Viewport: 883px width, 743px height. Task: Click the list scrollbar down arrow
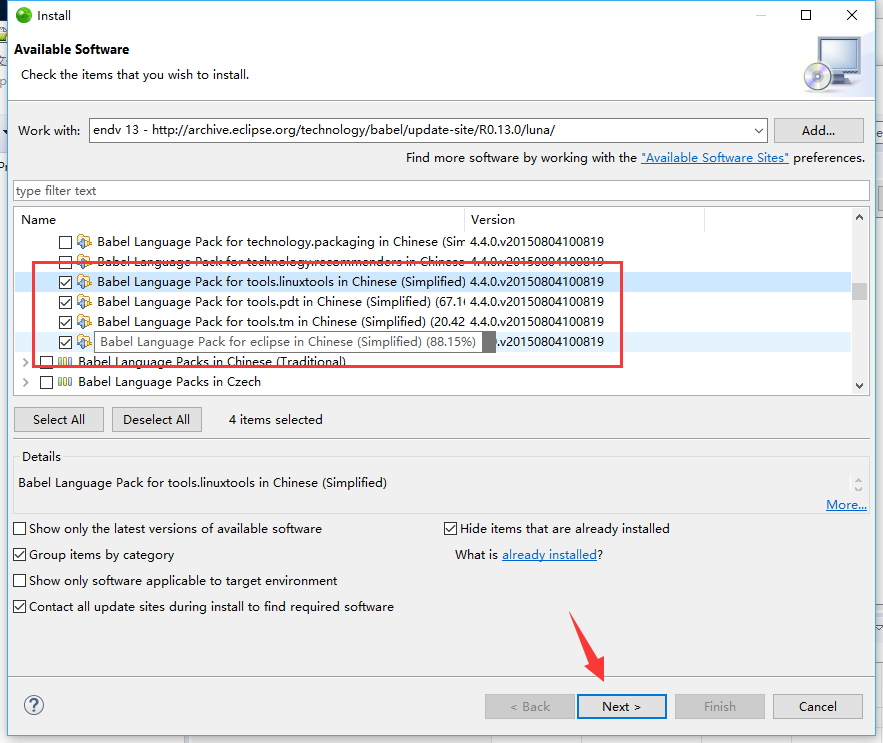pyautogui.click(x=859, y=386)
